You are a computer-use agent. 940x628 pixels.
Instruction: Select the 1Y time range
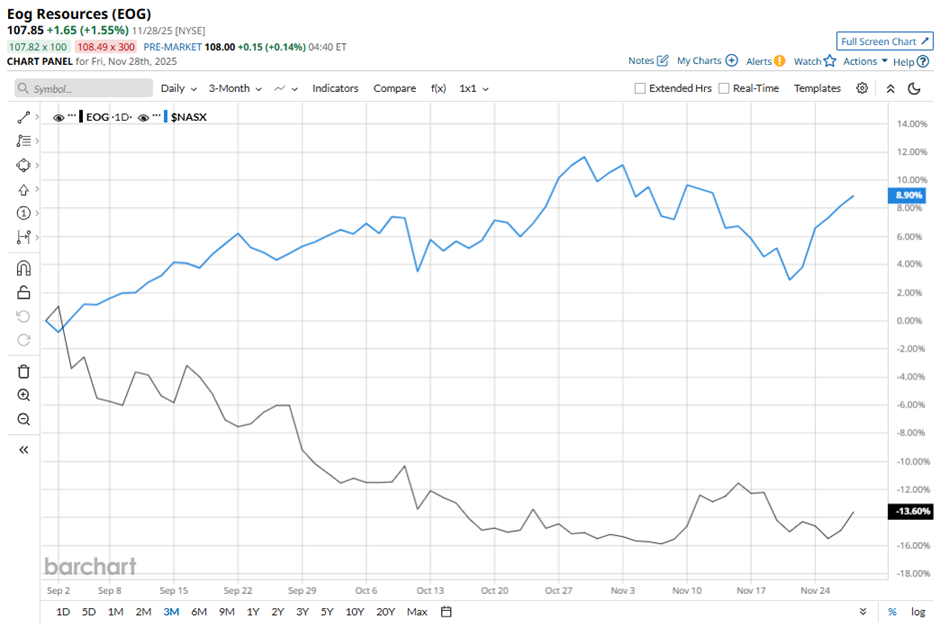pyautogui.click(x=253, y=612)
